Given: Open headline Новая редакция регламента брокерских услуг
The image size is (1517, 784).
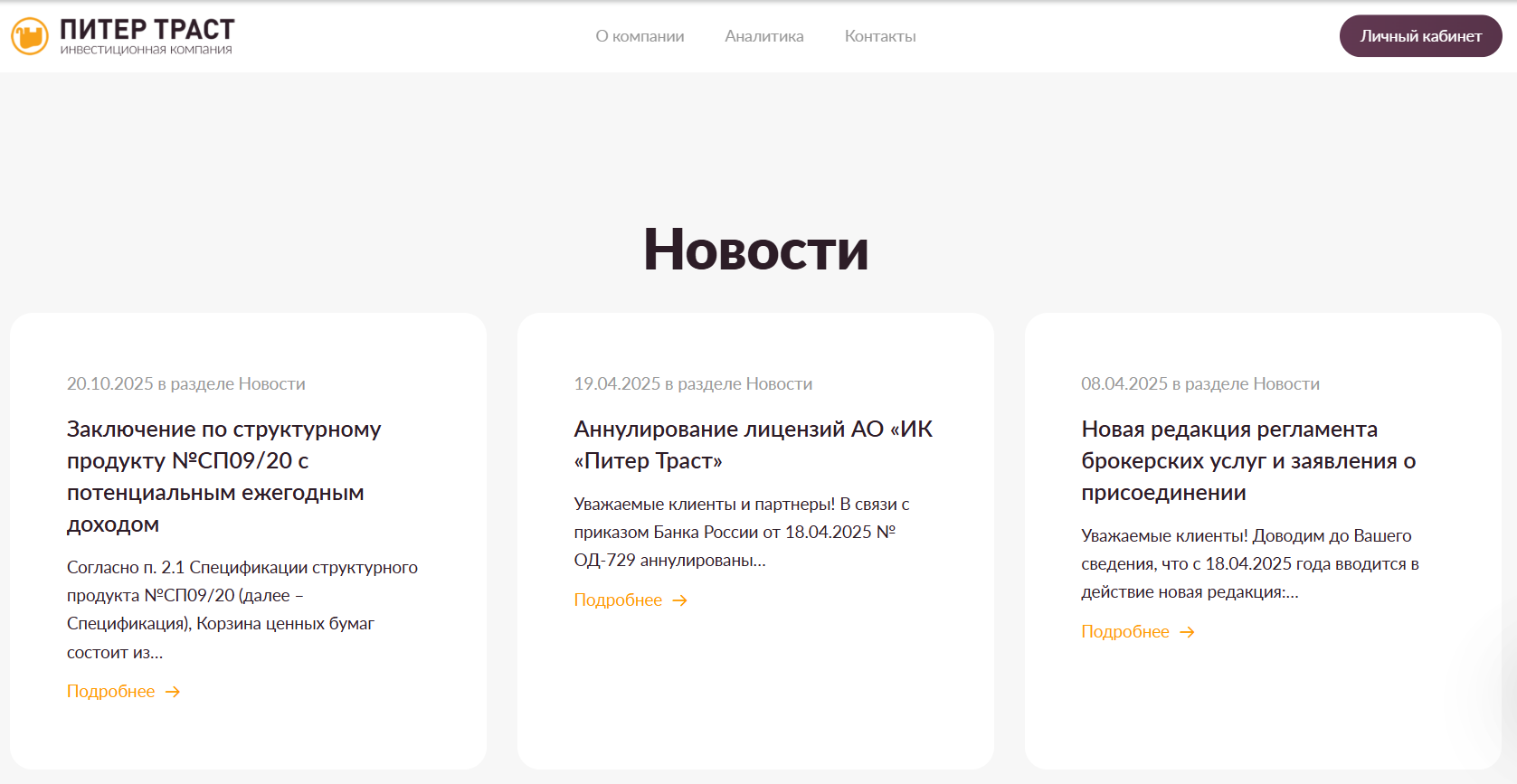Looking at the screenshot, I should pyautogui.click(x=1248, y=461).
